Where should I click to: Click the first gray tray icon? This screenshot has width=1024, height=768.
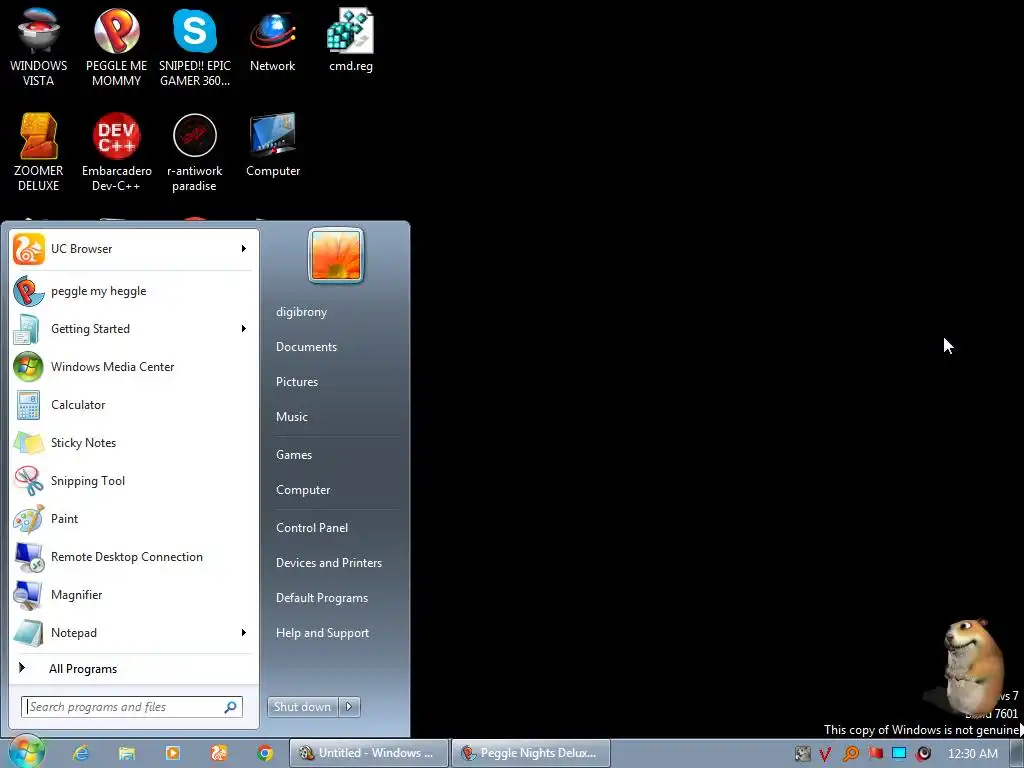pyautogui.click(x=803, y=754)
